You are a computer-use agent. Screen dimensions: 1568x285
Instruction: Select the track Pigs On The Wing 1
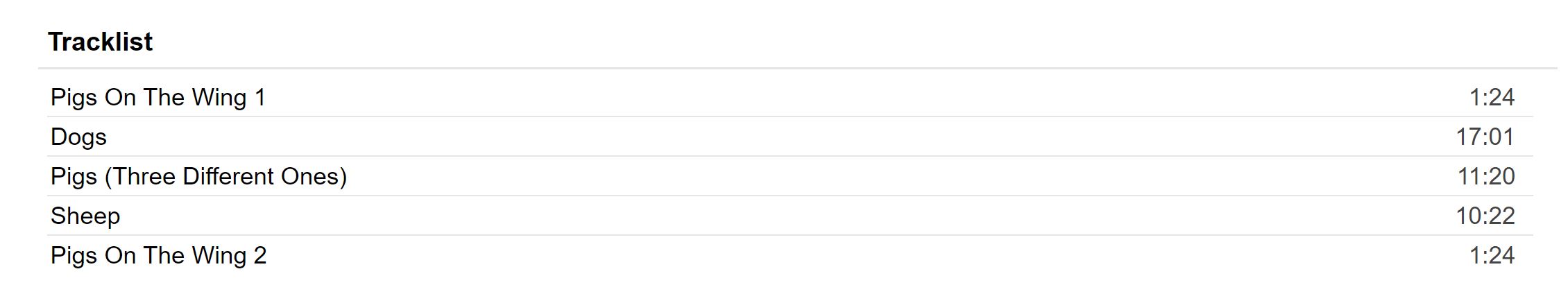point(158,97)
